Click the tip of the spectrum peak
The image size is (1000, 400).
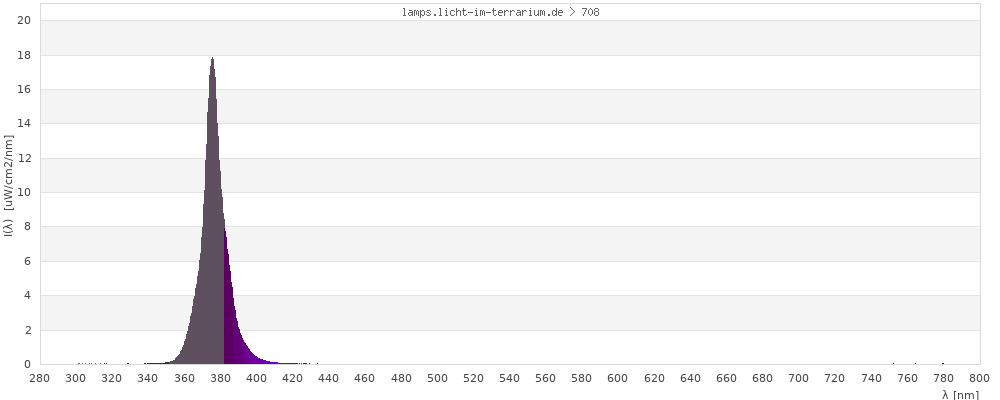pyautogui.click(x=212, y=59)
